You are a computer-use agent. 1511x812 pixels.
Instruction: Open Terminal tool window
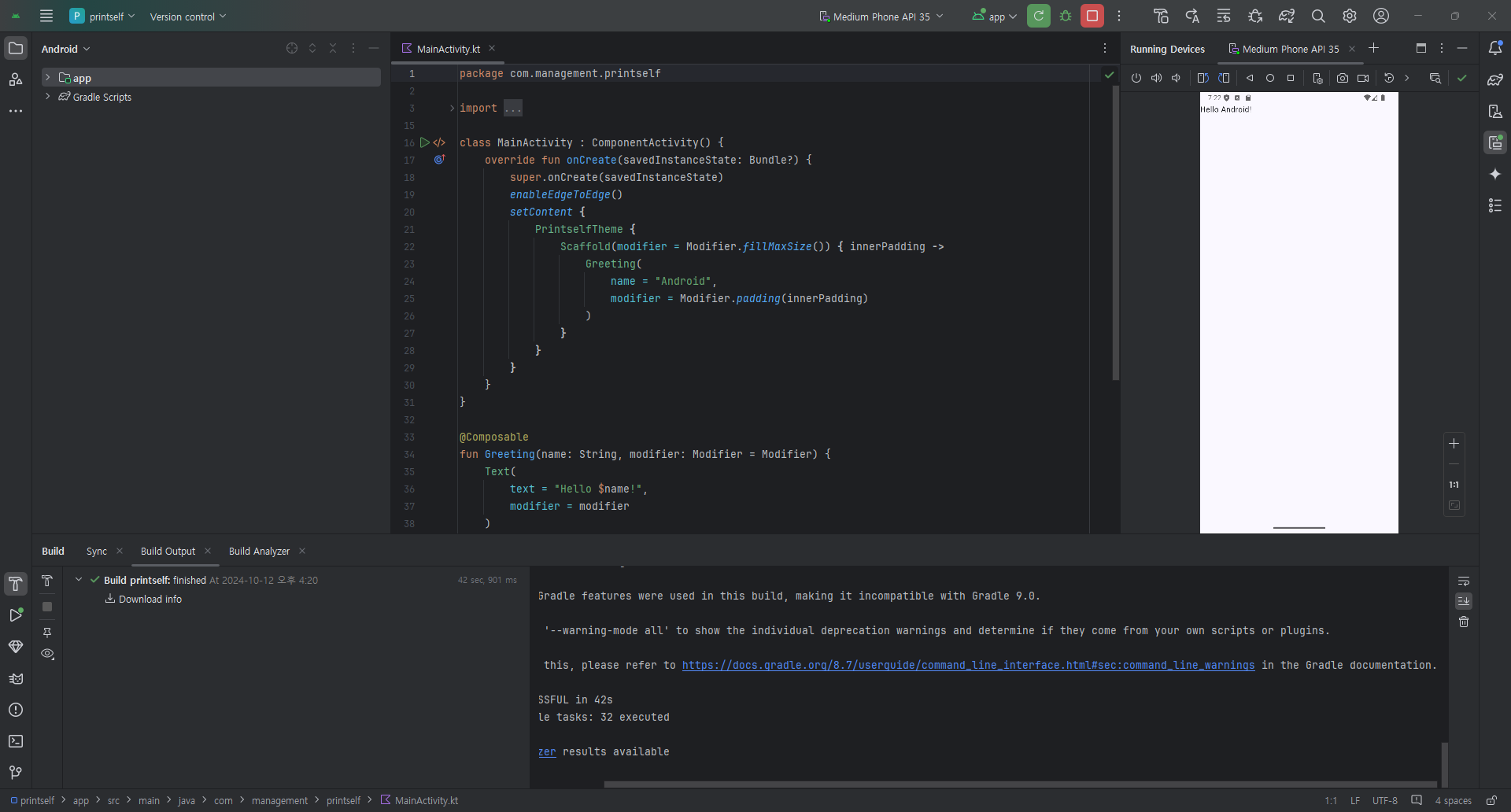16,741
